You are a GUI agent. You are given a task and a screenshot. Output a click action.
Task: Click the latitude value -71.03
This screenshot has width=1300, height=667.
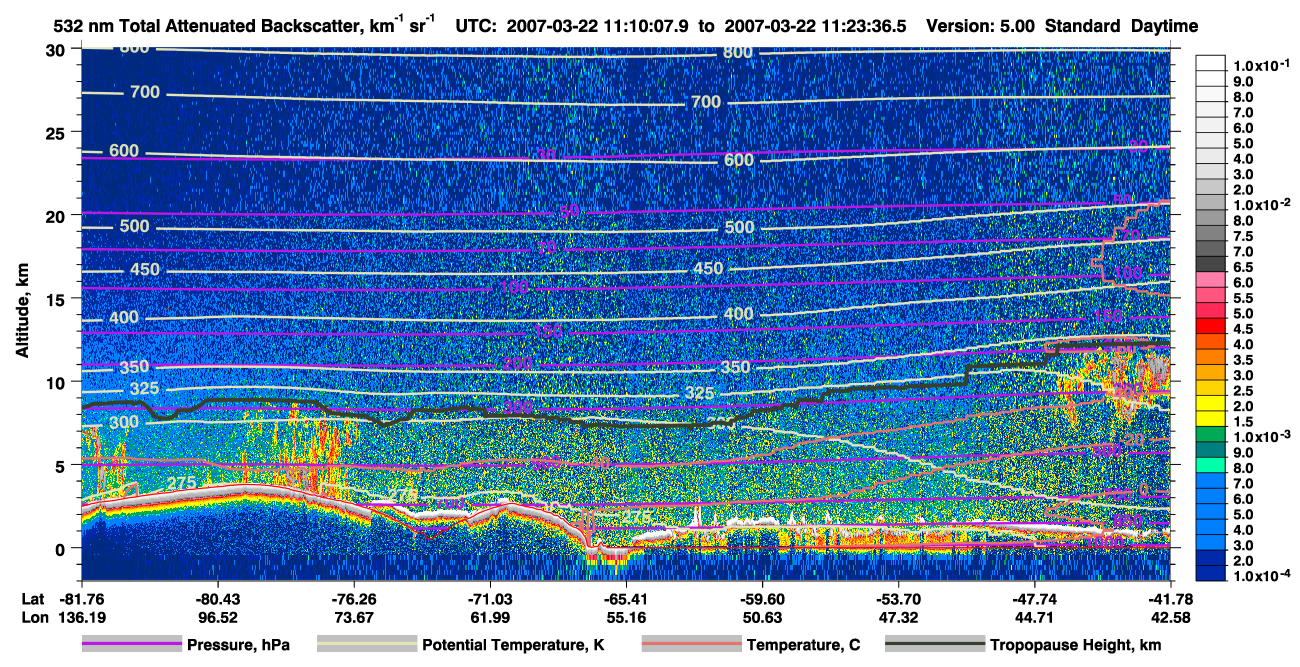point(489,599)
